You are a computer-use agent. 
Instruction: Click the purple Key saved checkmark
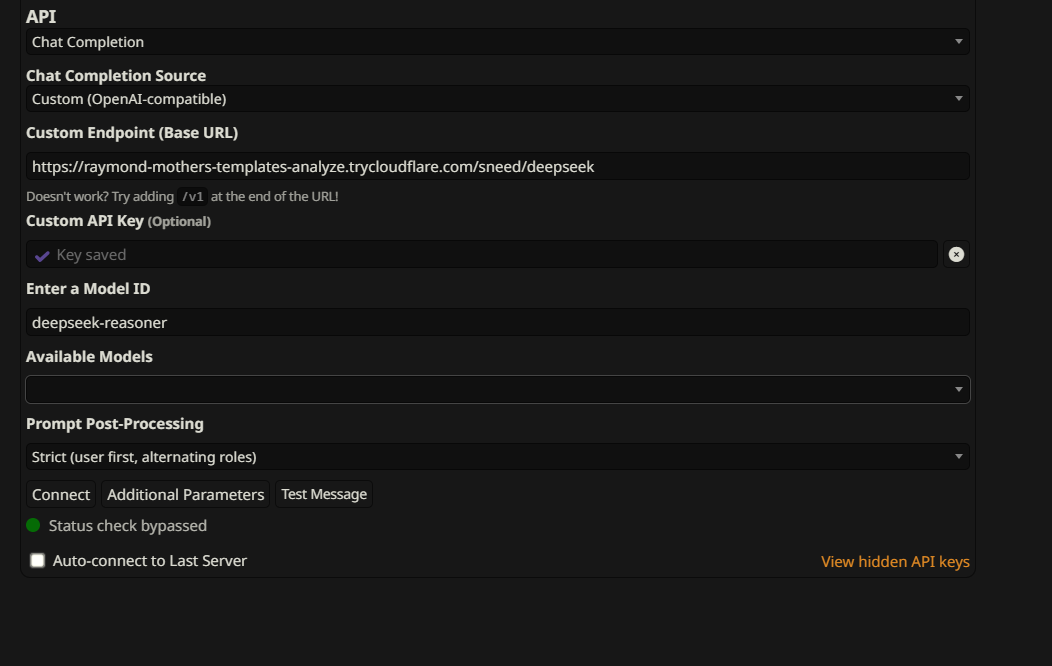click(42, 256)
